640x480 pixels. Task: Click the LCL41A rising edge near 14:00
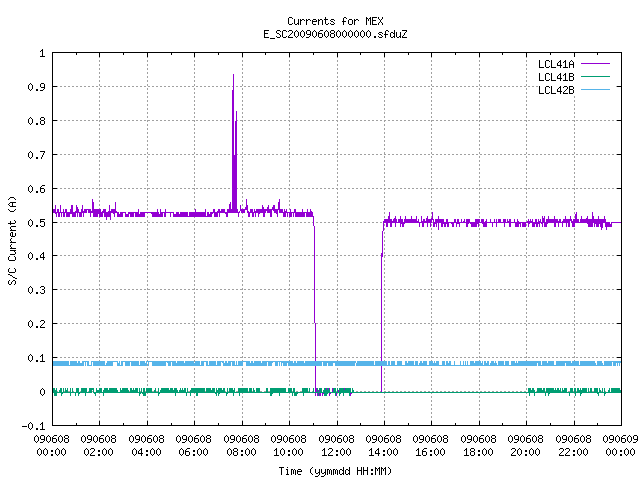[x=382, y=306]
